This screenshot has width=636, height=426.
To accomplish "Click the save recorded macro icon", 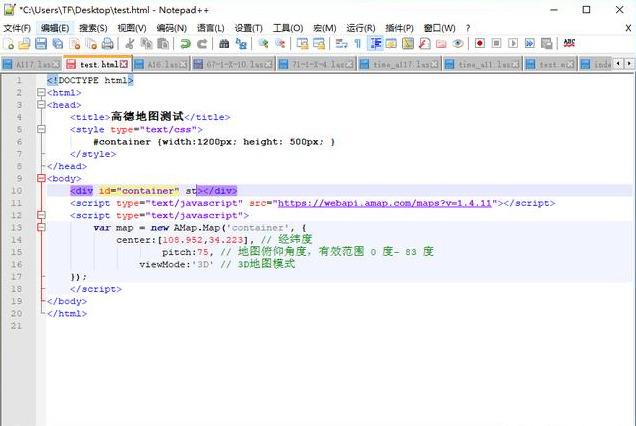I will tap(547, 43).
